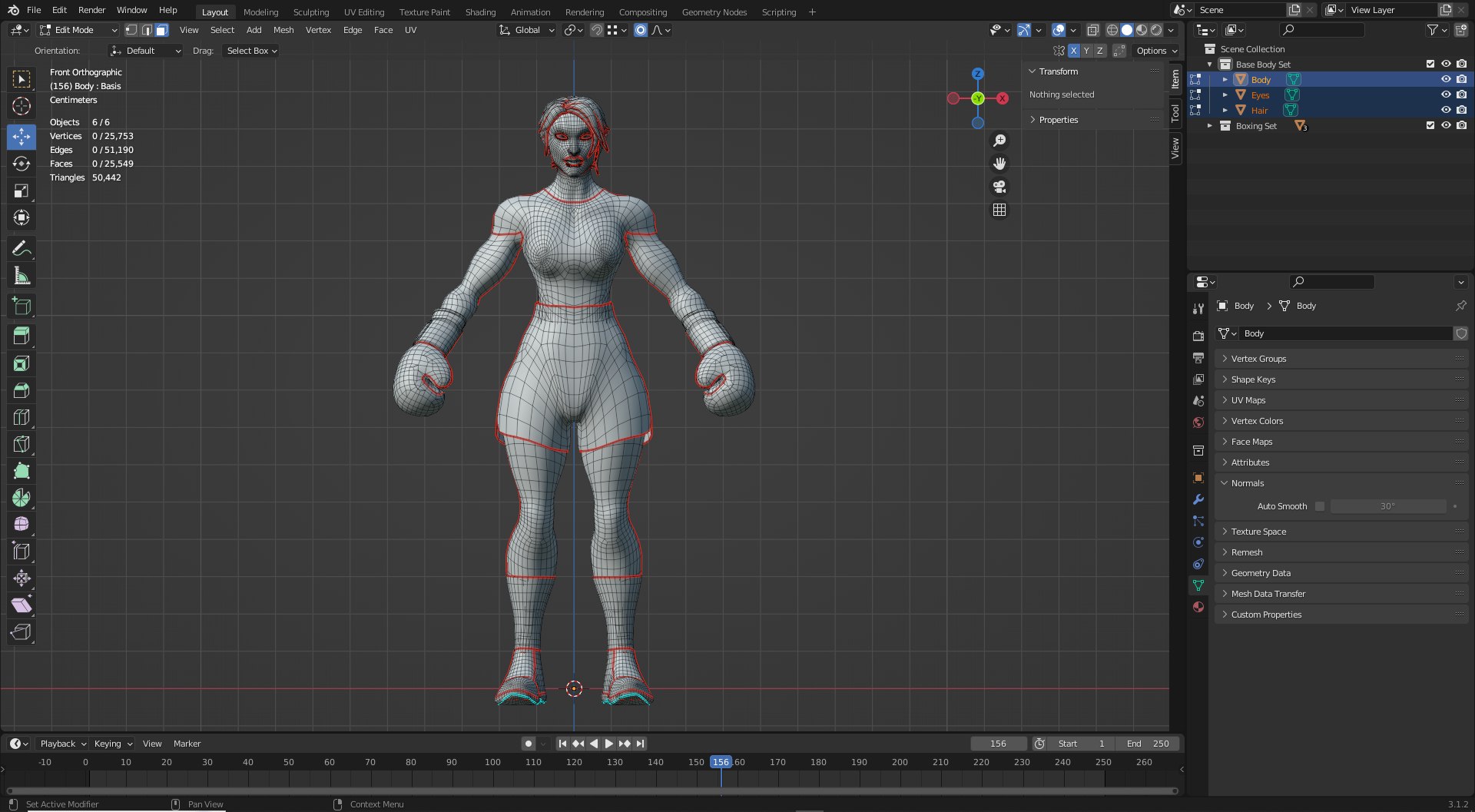
Task: Select the Cursor tool in toolbar
Action: (x=22, y=106)
